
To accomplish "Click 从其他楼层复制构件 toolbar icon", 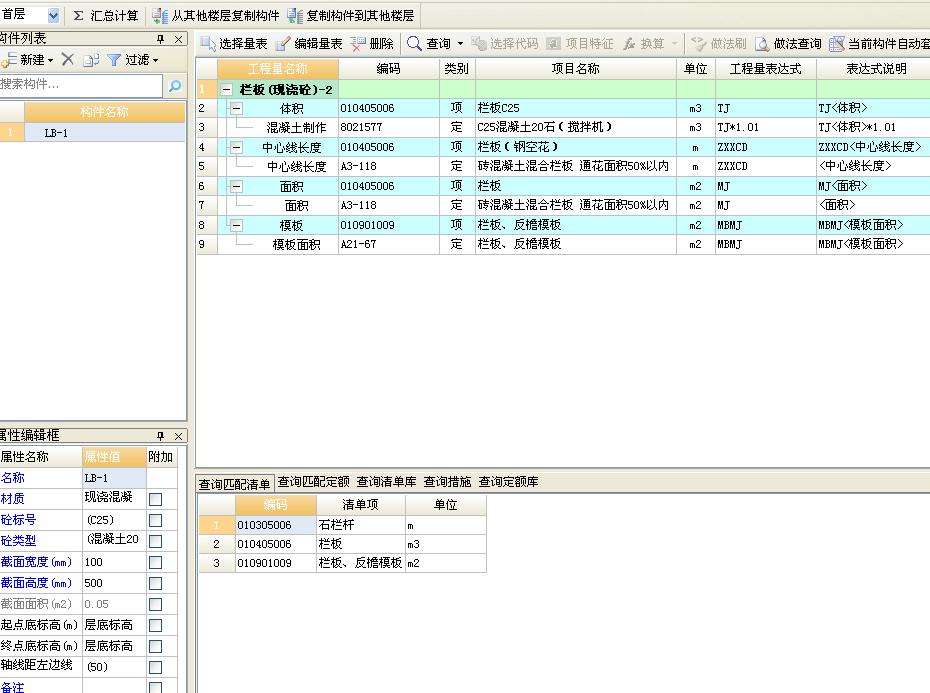I will (x=160, y=16).
